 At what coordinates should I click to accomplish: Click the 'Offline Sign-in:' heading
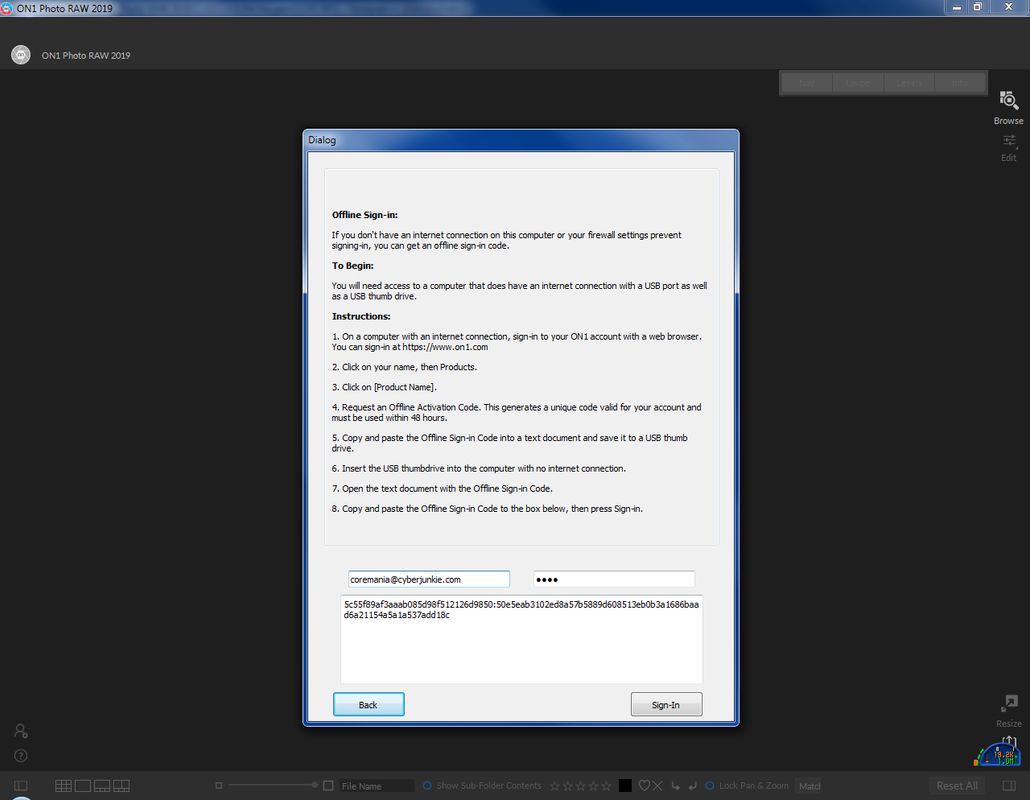point(365,215)
